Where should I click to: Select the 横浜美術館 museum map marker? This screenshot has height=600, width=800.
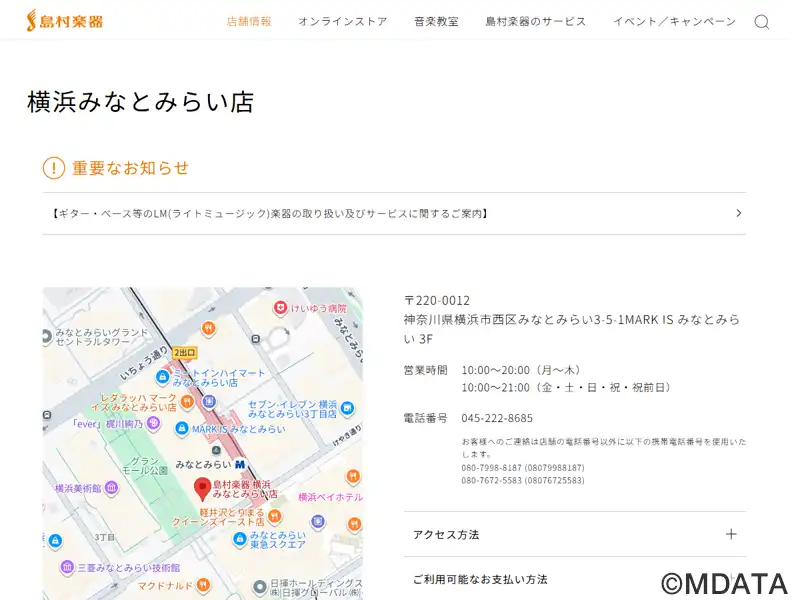(x=110, y=488)
